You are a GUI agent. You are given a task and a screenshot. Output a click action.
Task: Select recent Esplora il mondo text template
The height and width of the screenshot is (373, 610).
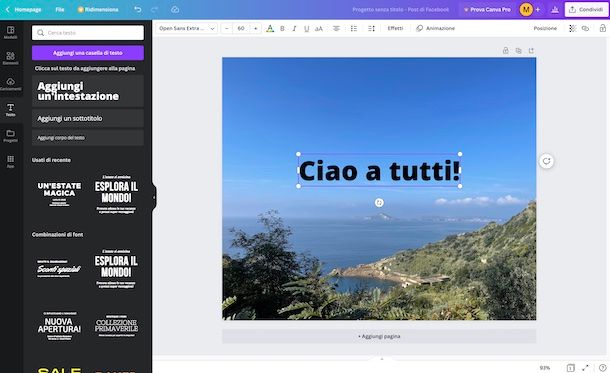[116, 194]
